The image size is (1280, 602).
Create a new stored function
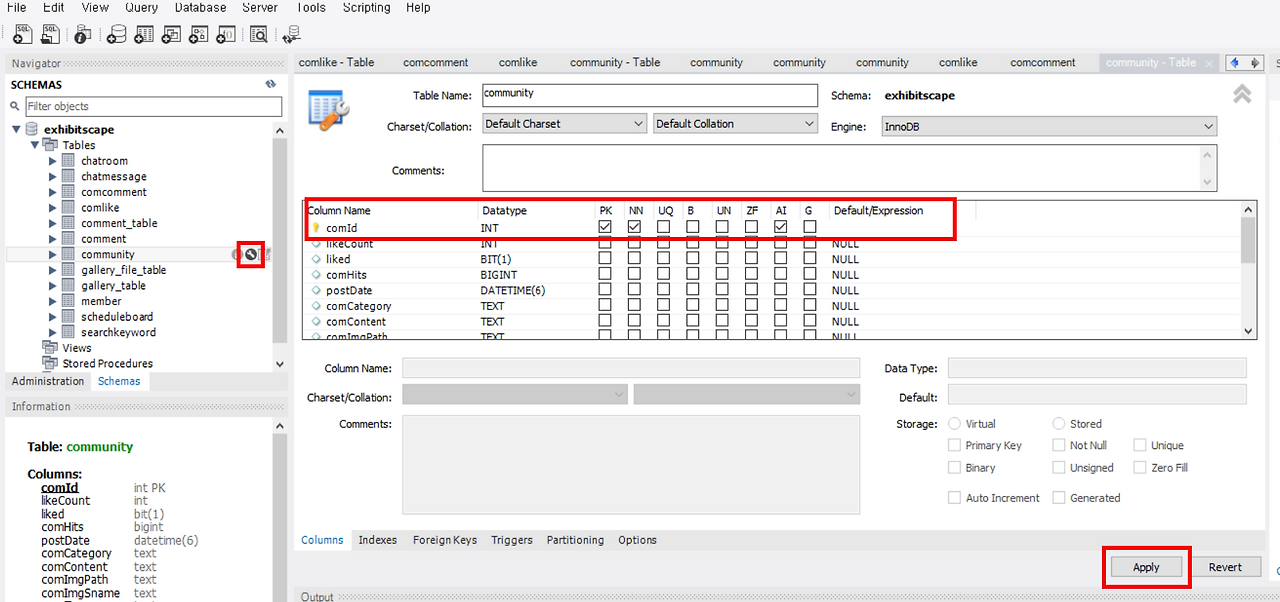click(226, 34)
